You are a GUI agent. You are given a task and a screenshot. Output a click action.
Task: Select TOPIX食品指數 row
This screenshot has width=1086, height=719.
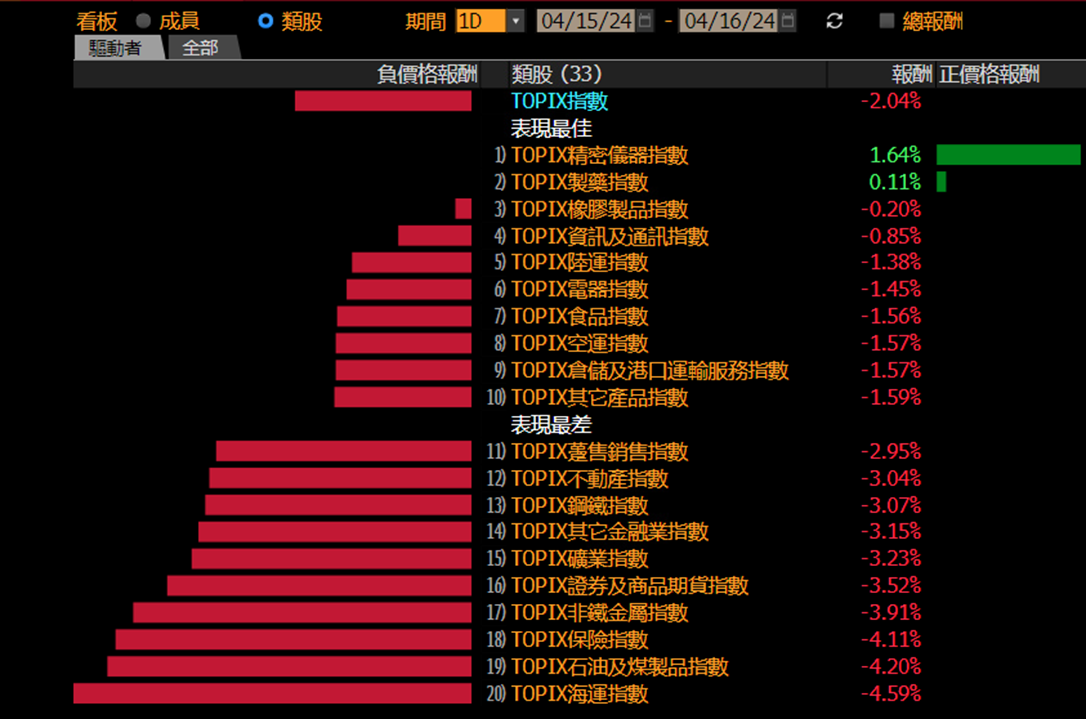[580, 317]
